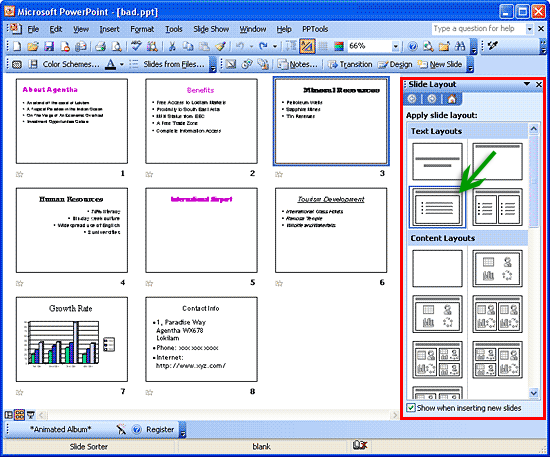The height and width of the screenshot is (457, 550).
Task: Toggle the Expand All button
Action: tap(291, 46)
